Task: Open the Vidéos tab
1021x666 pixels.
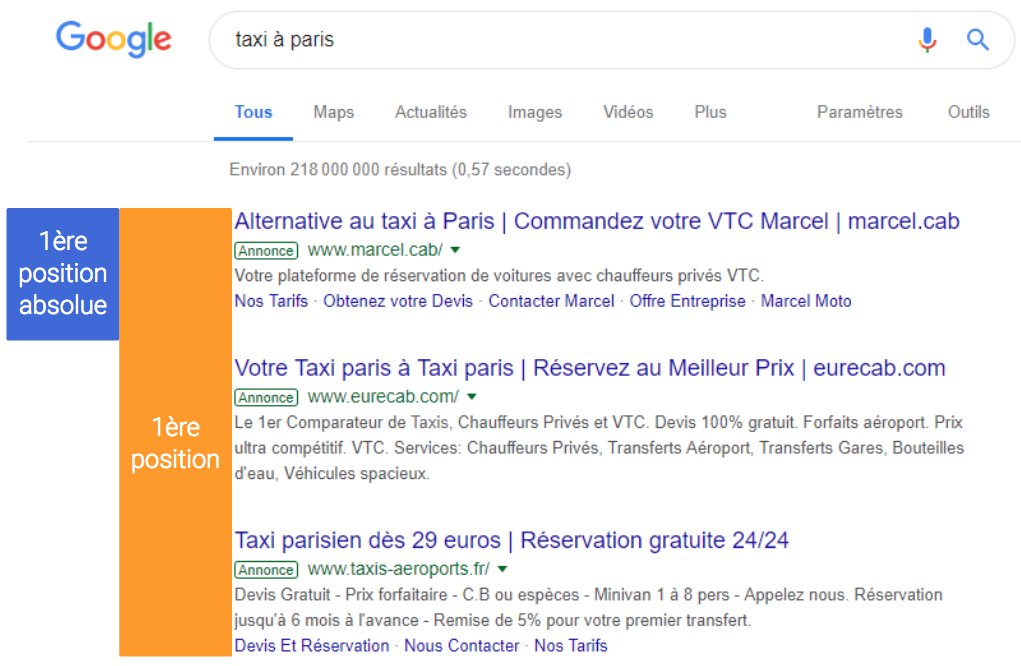Action: pyautogui.click(x=628, y=112)
